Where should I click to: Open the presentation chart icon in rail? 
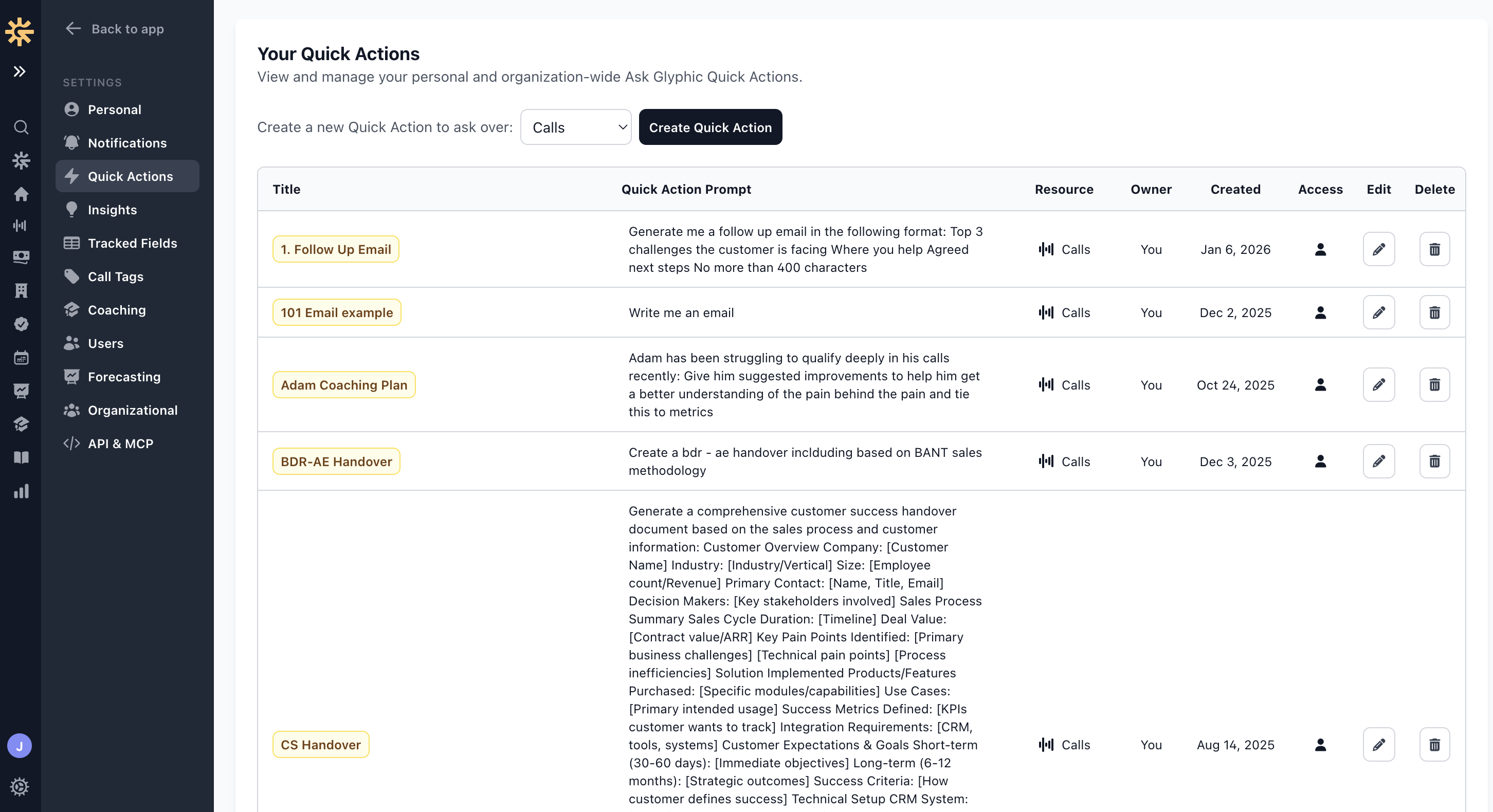coord(21,391)
